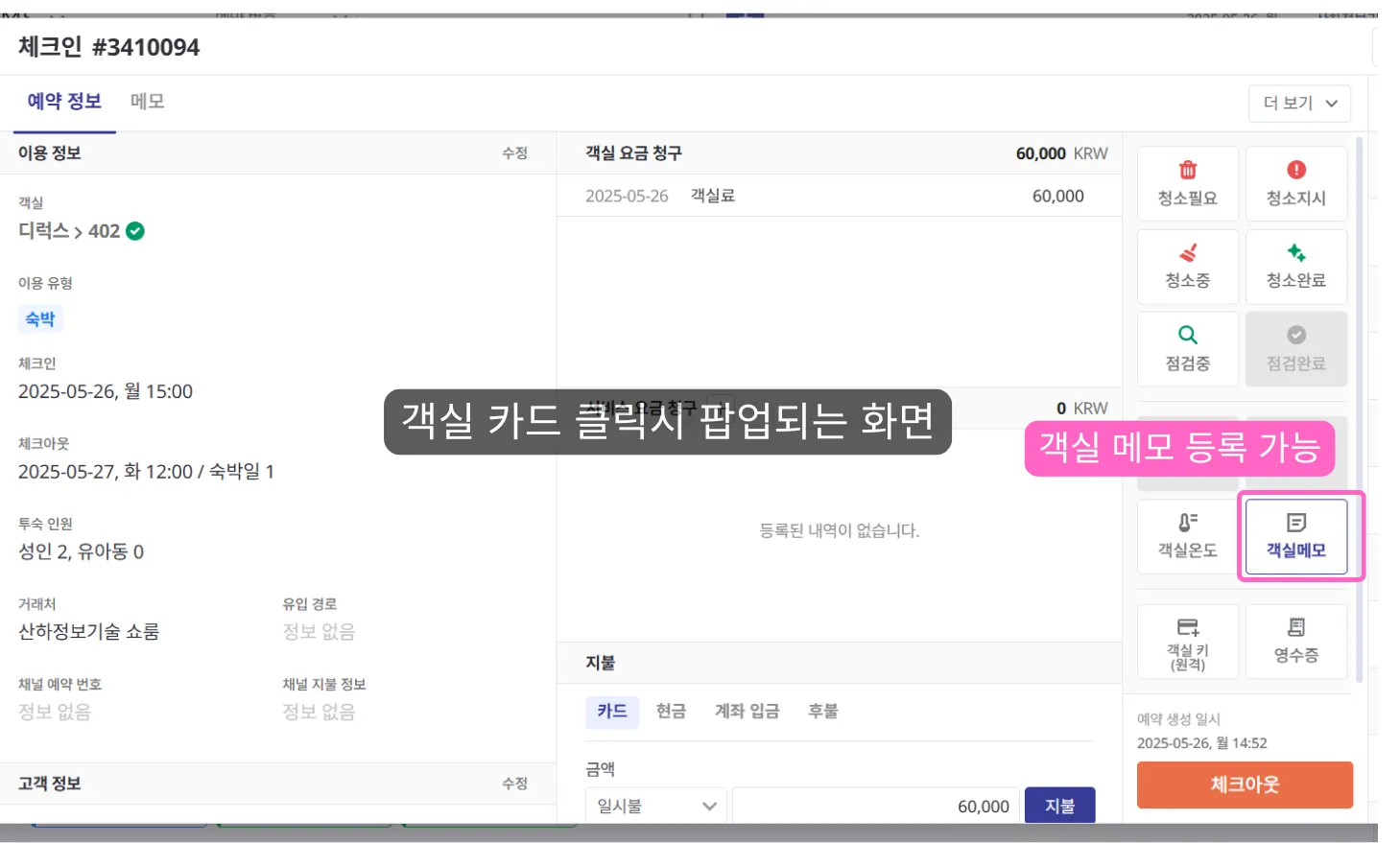The image size is (1400, 843).
Task: Select the 현금 payment tab
Action: (672, 712)
